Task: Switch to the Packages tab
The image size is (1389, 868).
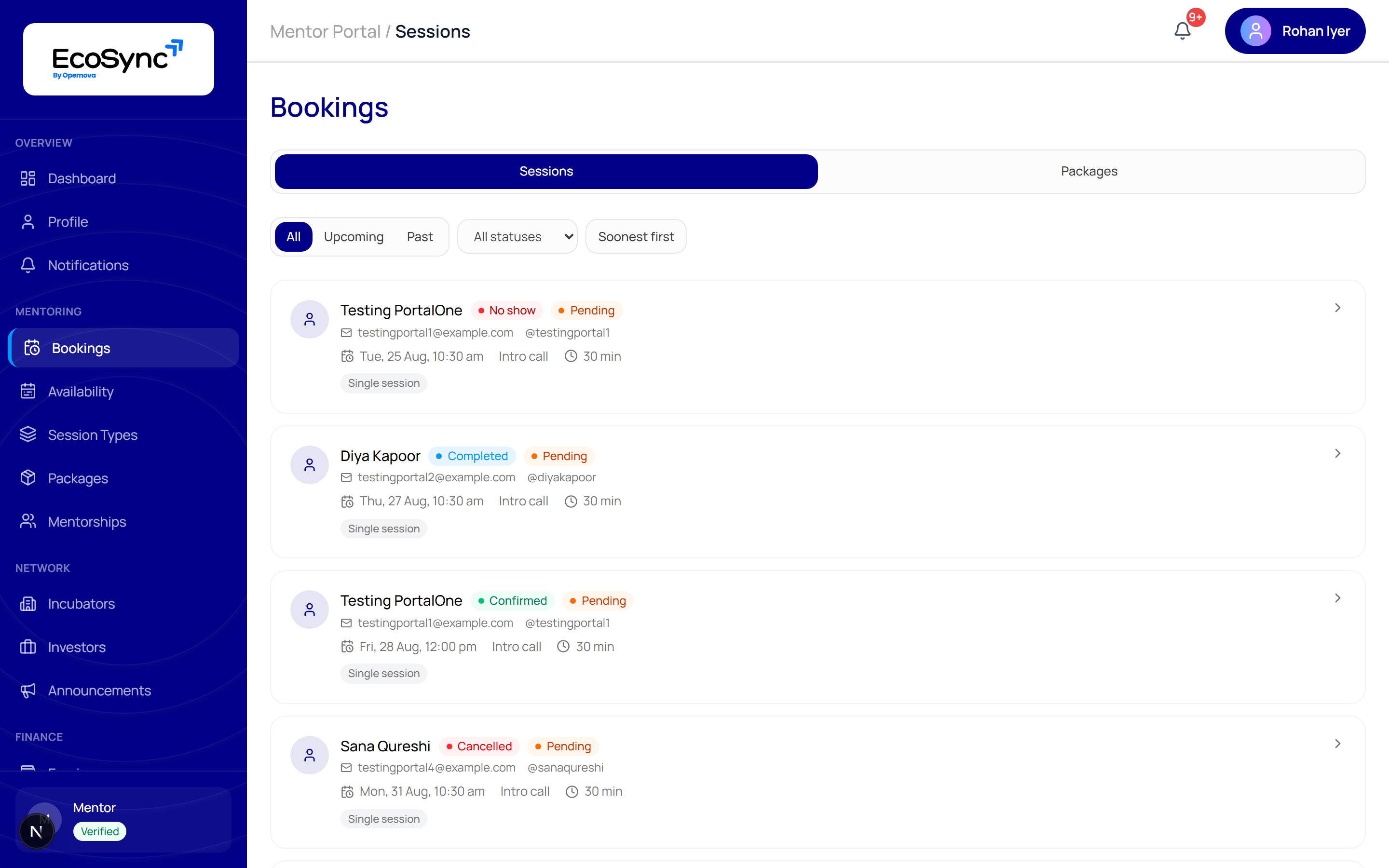Action: (1089, 171)
